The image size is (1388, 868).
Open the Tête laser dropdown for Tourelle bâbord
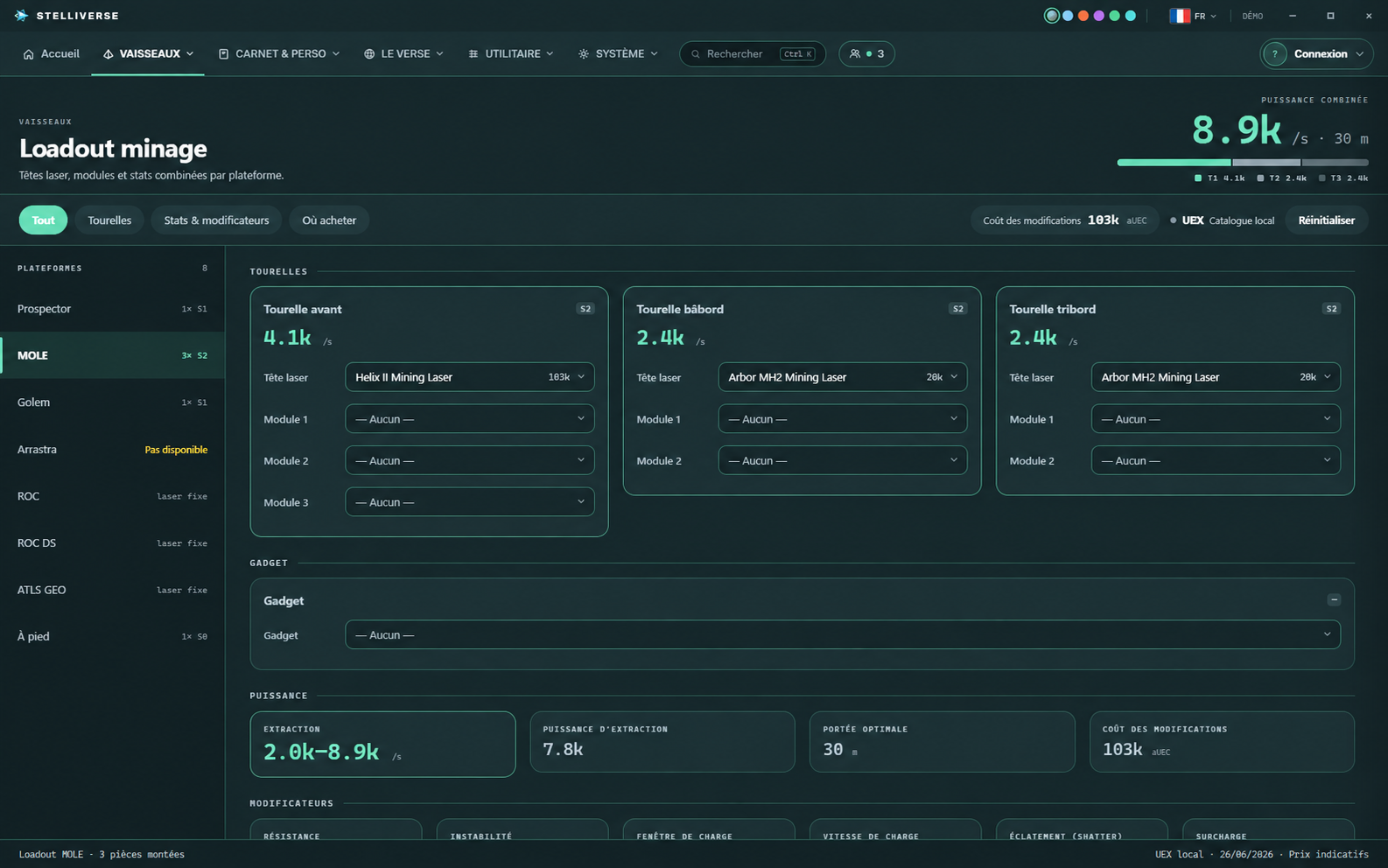(843, 377)
